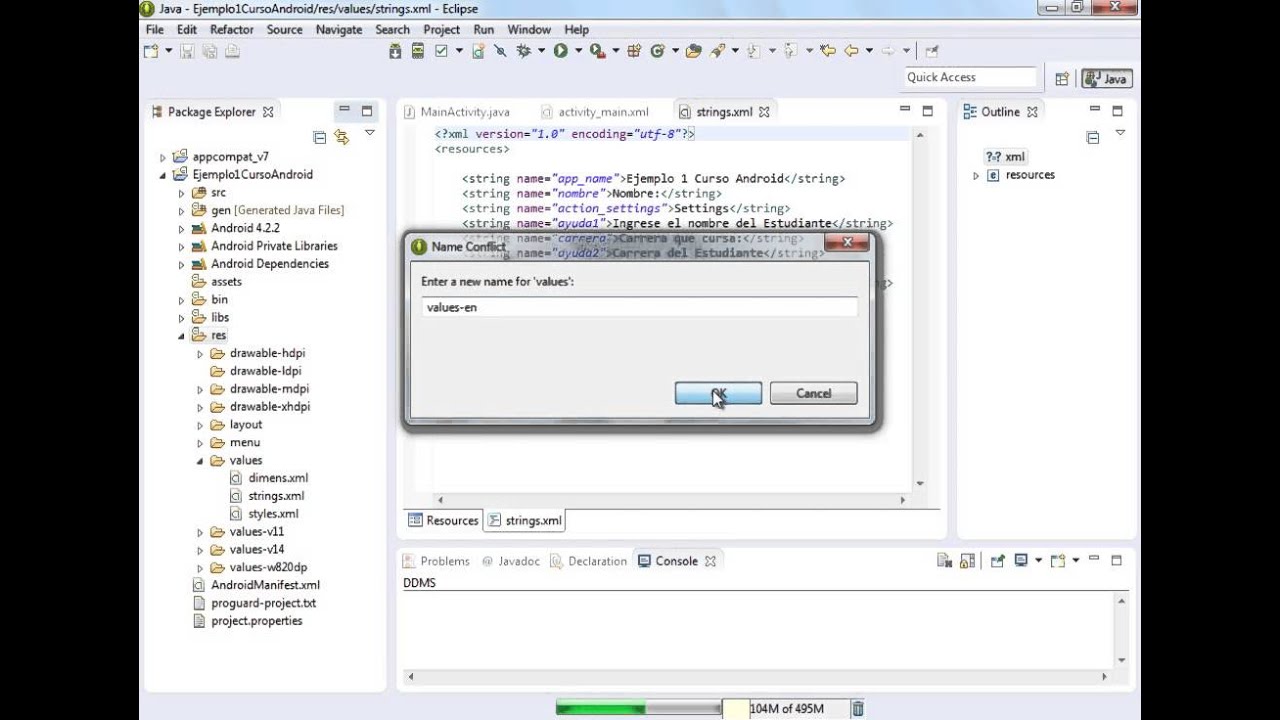Open the Run button dropdown arrow
1280x720 pixels.
pos(578,51)
